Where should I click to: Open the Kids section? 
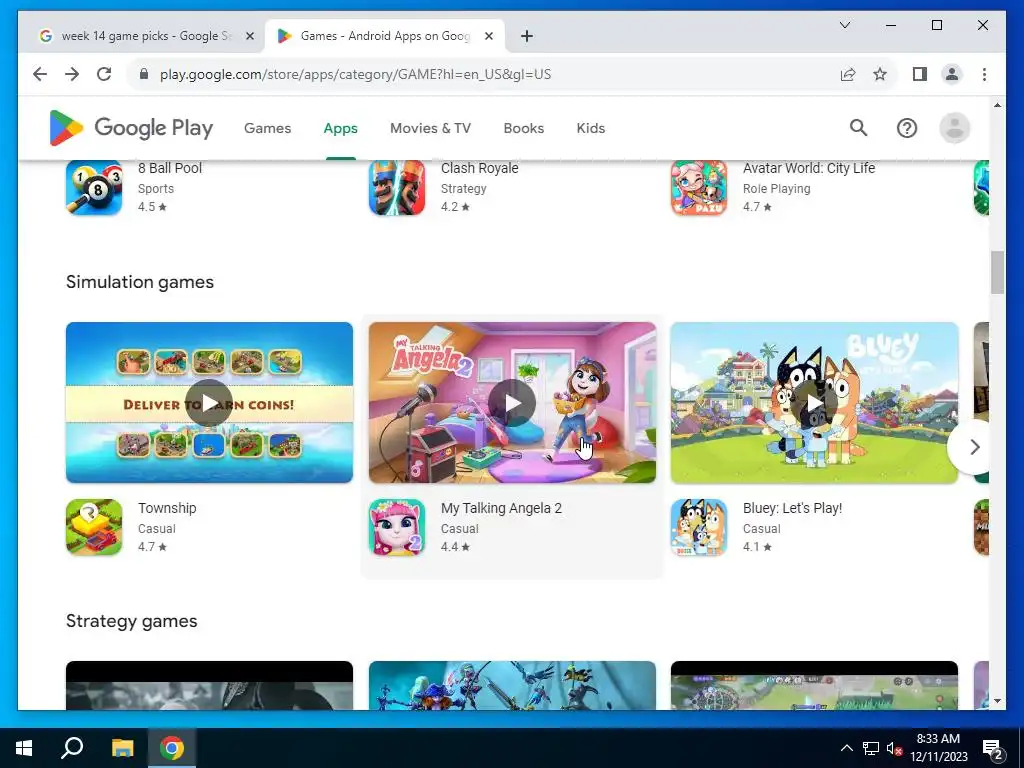[590, 129]
